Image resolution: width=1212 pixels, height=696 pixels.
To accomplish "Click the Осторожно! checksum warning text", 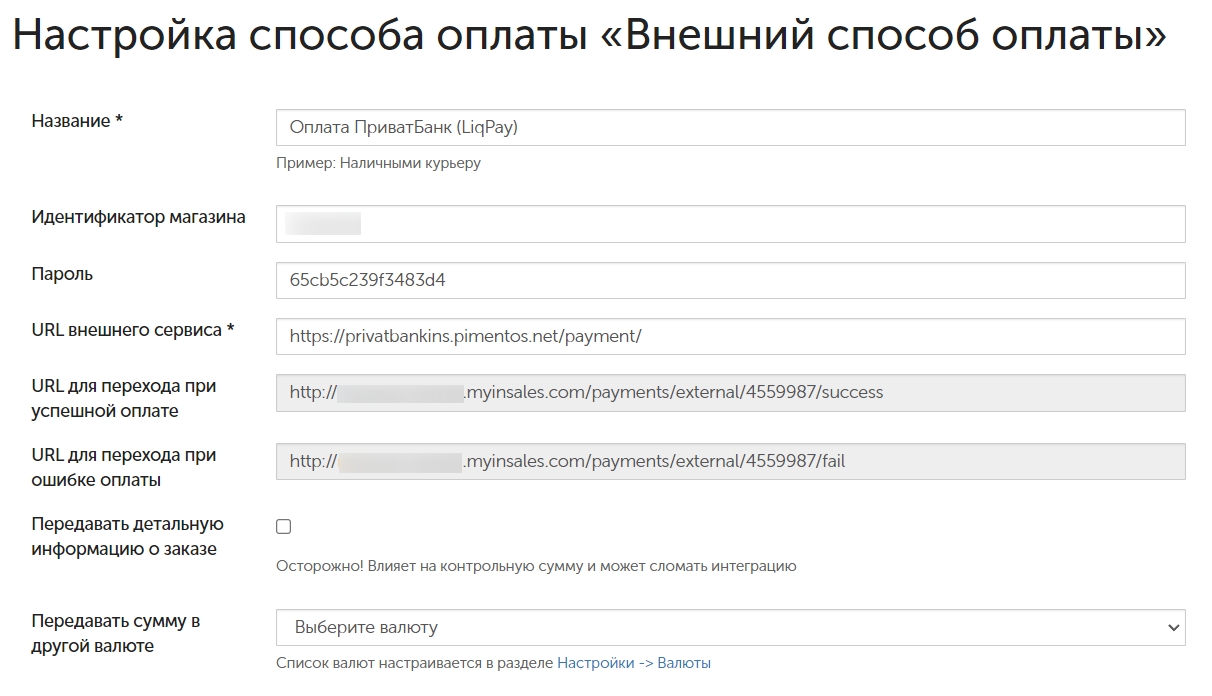I will point(536,566).
